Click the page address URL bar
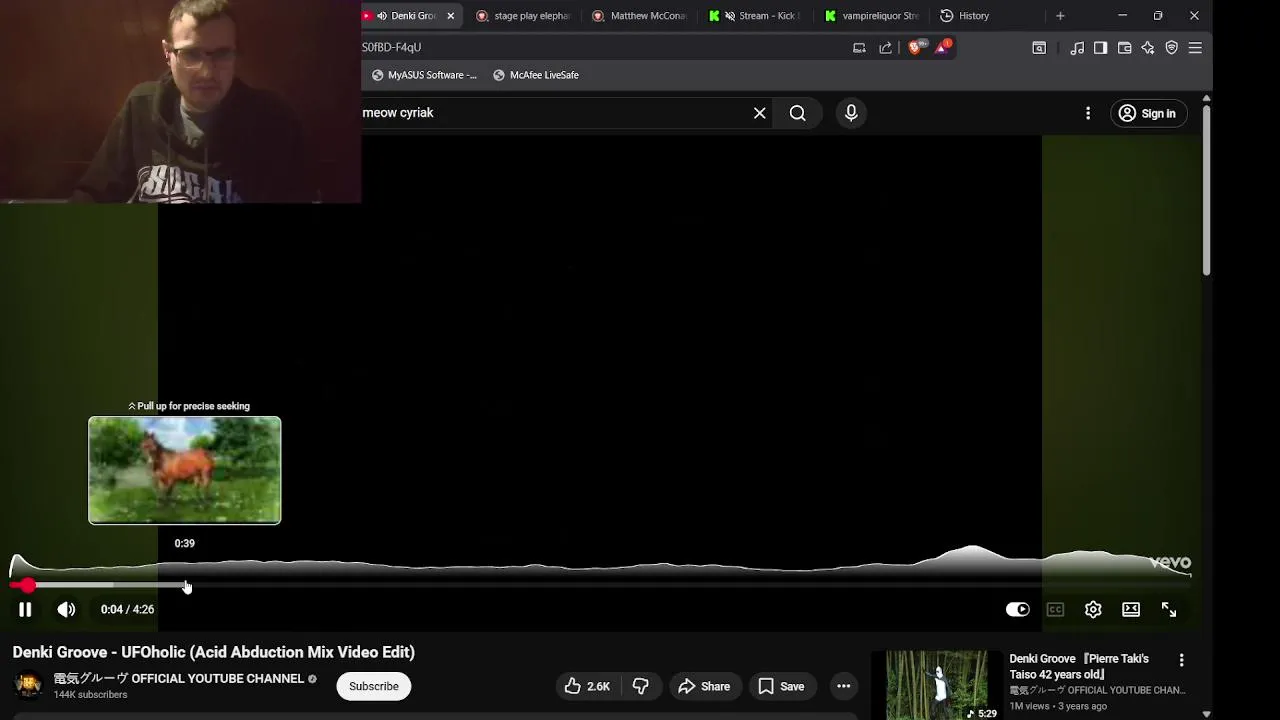This screenshot has height=720, width=1280. pos(600,47)
